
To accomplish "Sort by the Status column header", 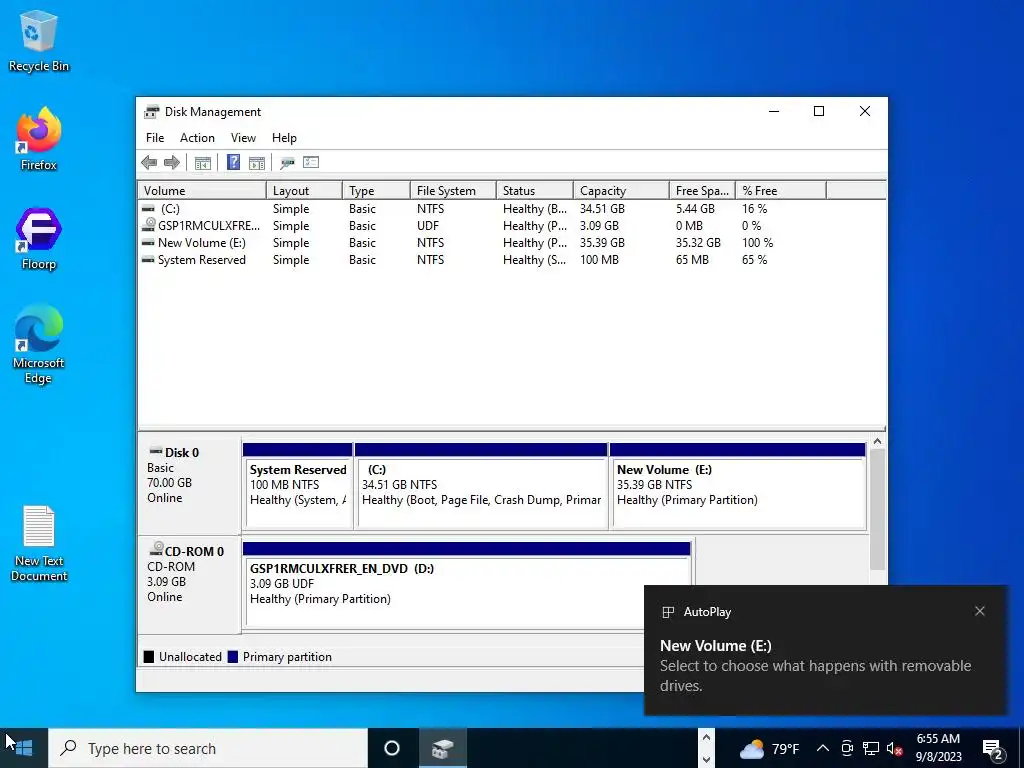I will coord(535,191).
